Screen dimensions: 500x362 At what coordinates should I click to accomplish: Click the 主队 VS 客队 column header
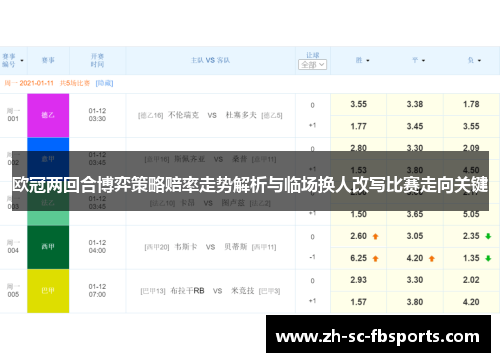[x=210, y=60]
